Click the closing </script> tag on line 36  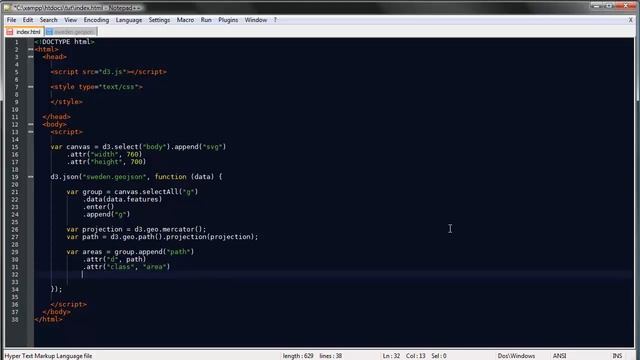click(x=69, y=304)
